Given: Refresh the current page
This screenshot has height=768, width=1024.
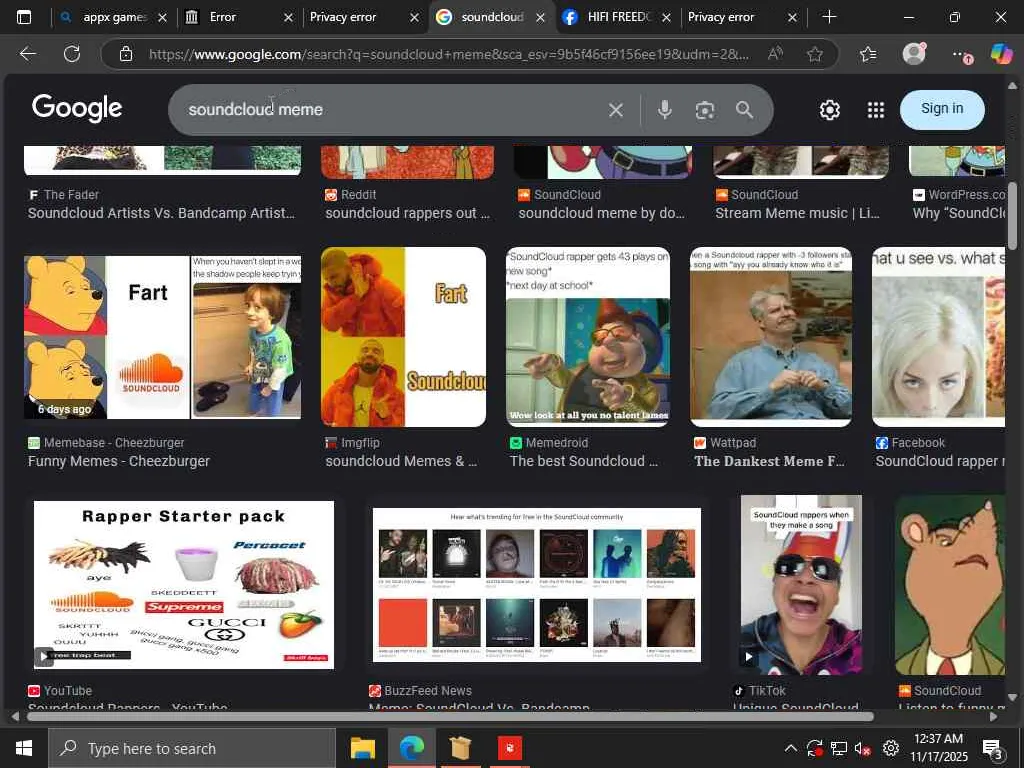Looking at the screenshot, I should [72, 54].
